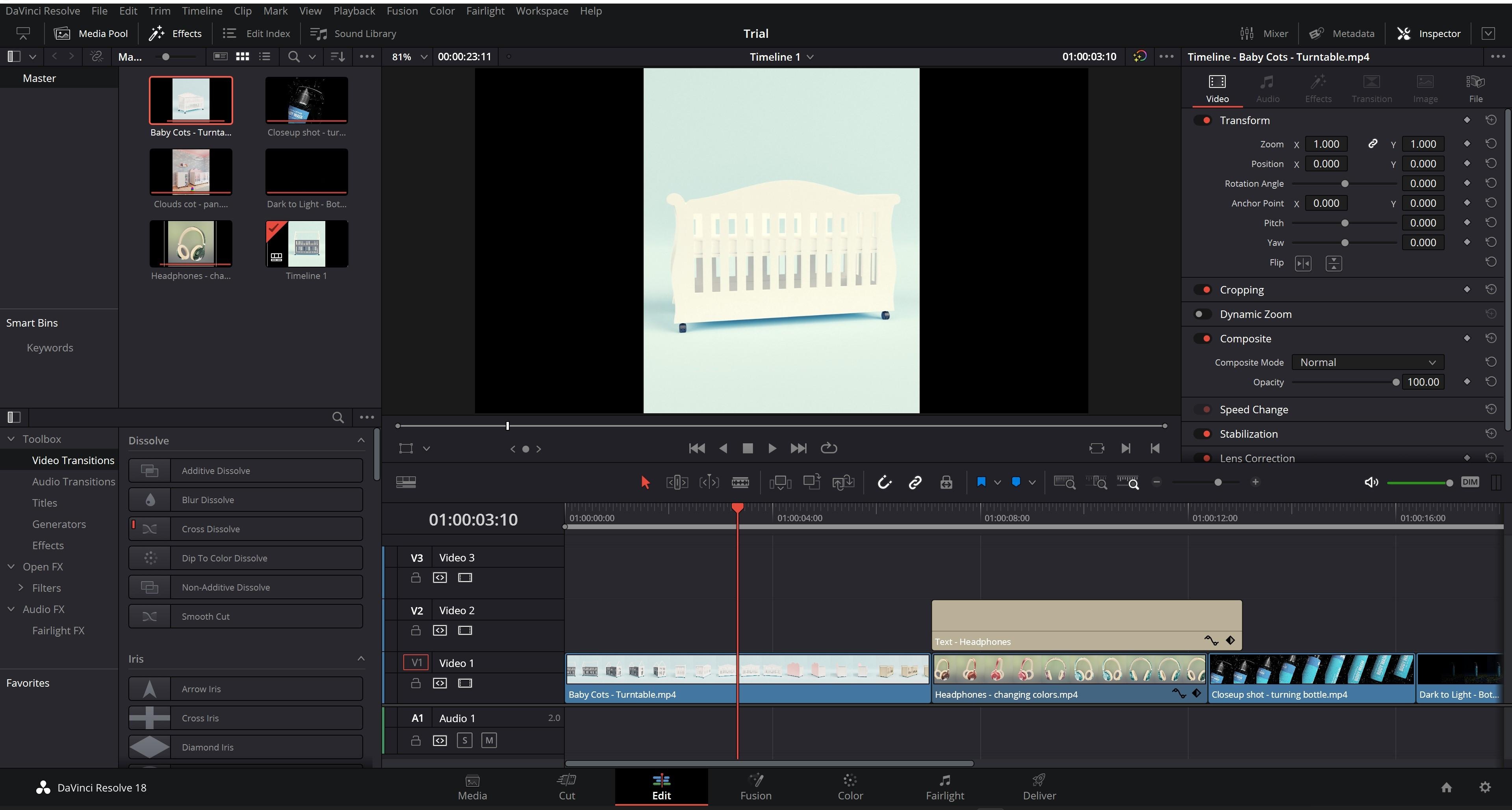This screenshot has width=1512, height=810.
Task: Jump to last frame of timeline
Action: pos(798,448)
